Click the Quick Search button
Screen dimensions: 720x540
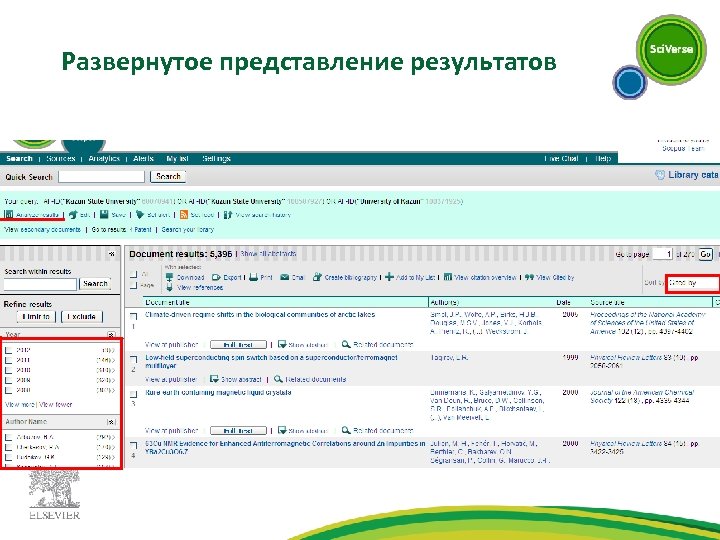tap(168, 176)
